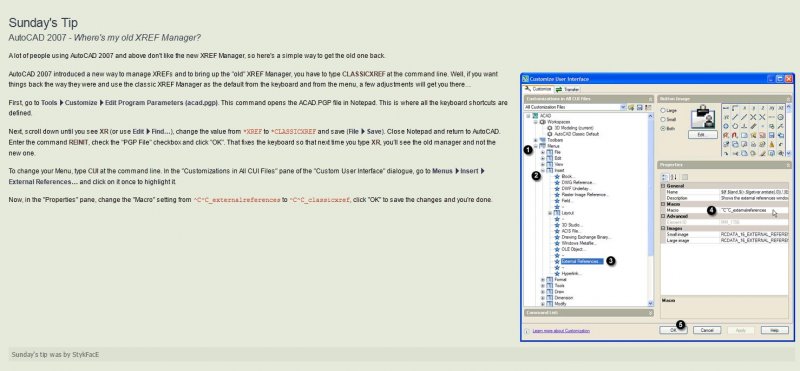This screenshot has height=371, width=800.
Task: Select the DWF Underlay... command
Action: [576, 188]
